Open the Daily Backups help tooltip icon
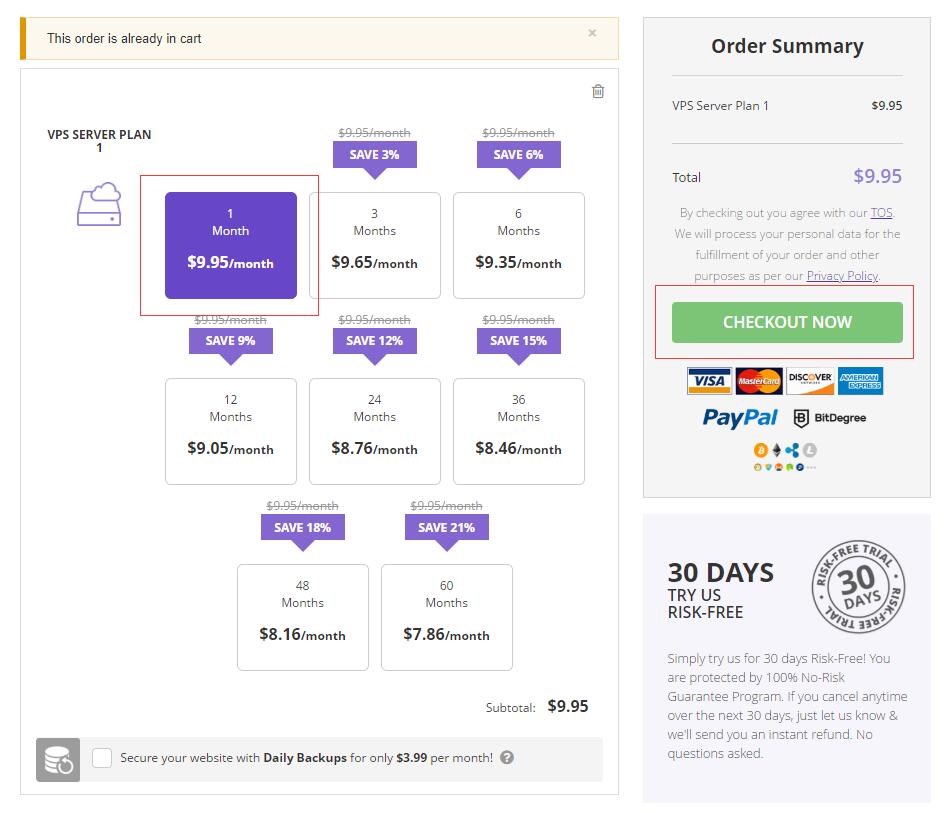948x813 pixels. 507,757
